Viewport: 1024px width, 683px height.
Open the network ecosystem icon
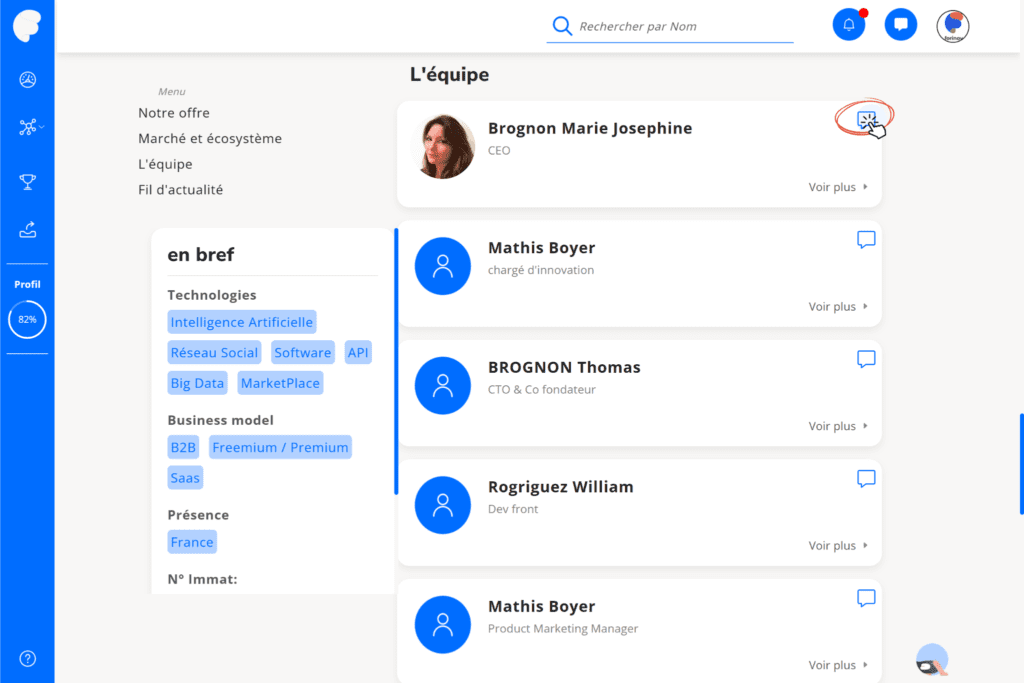27,127
